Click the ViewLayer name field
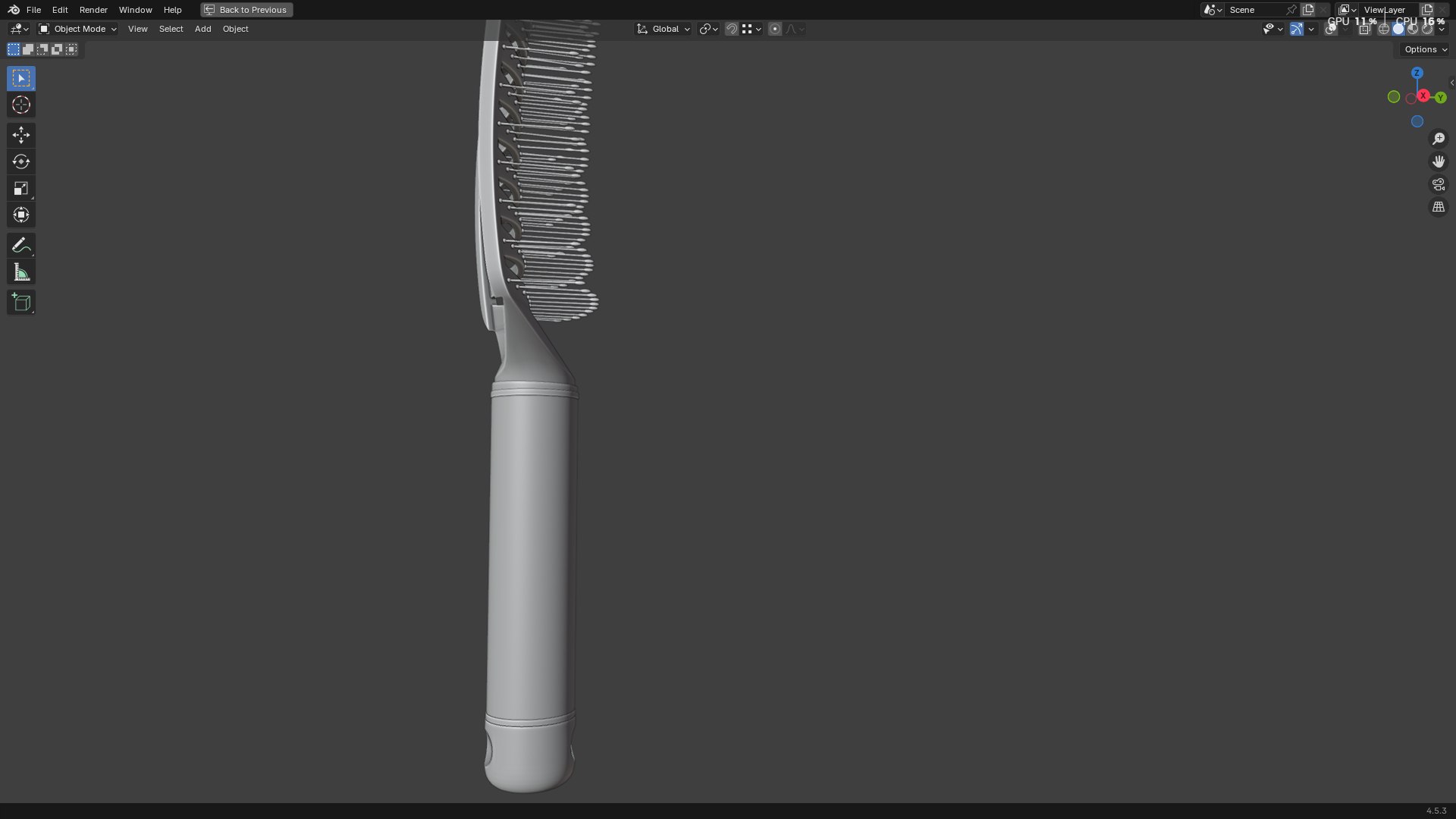Screen dimensions: 1456x819 1388,10
